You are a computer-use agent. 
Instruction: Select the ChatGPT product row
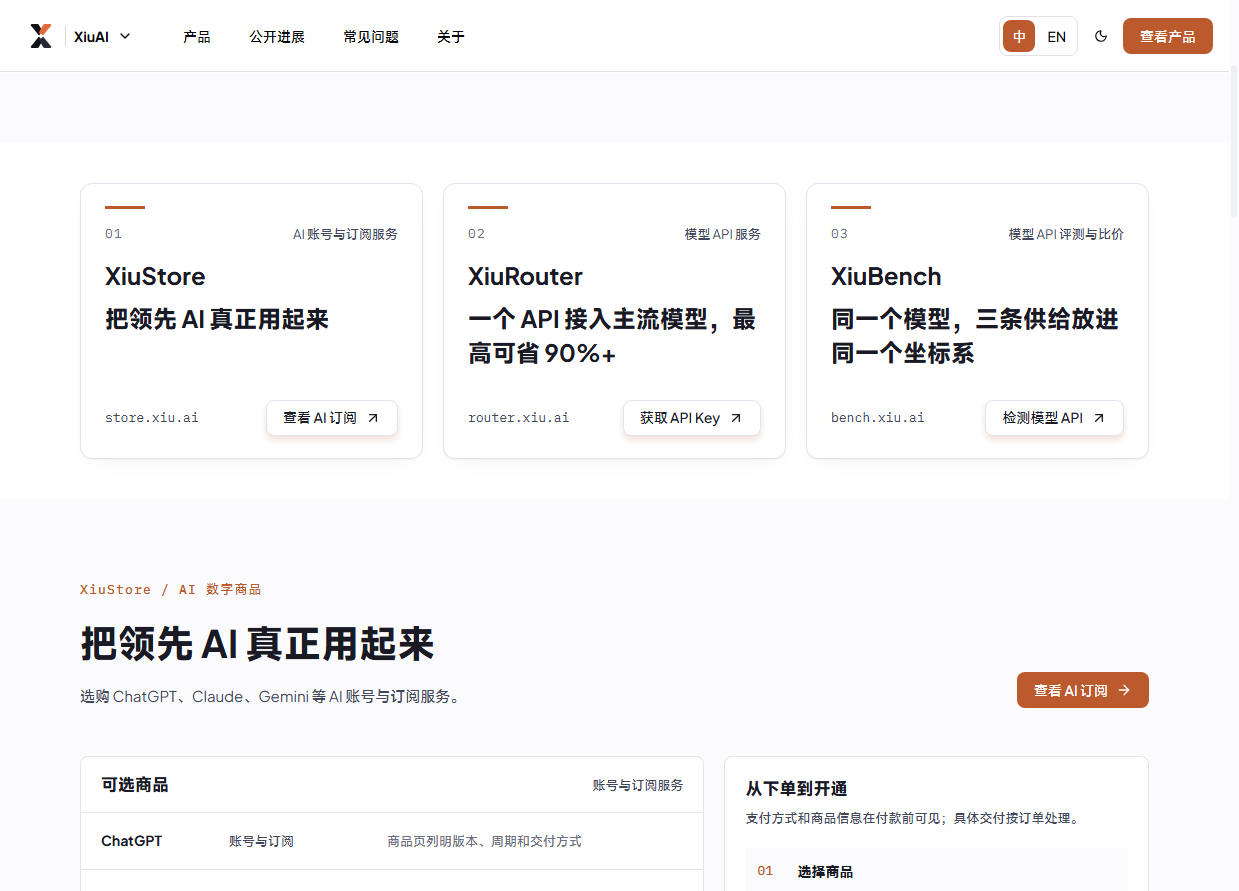pyautogui.click(x=392, y=841)
